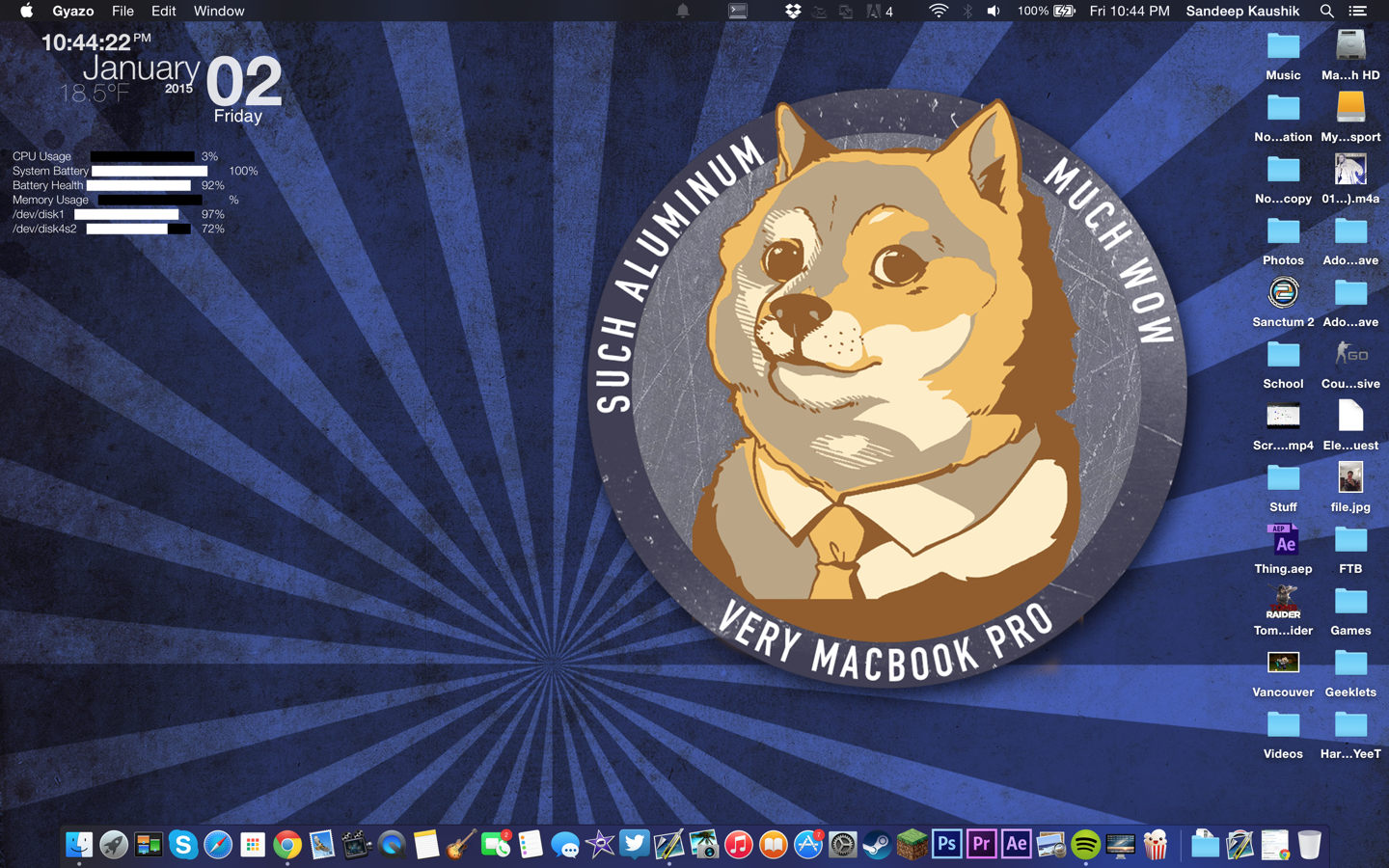The image size is (1389, 868).
Task: Open the Window menu
Action: point(219,11)
